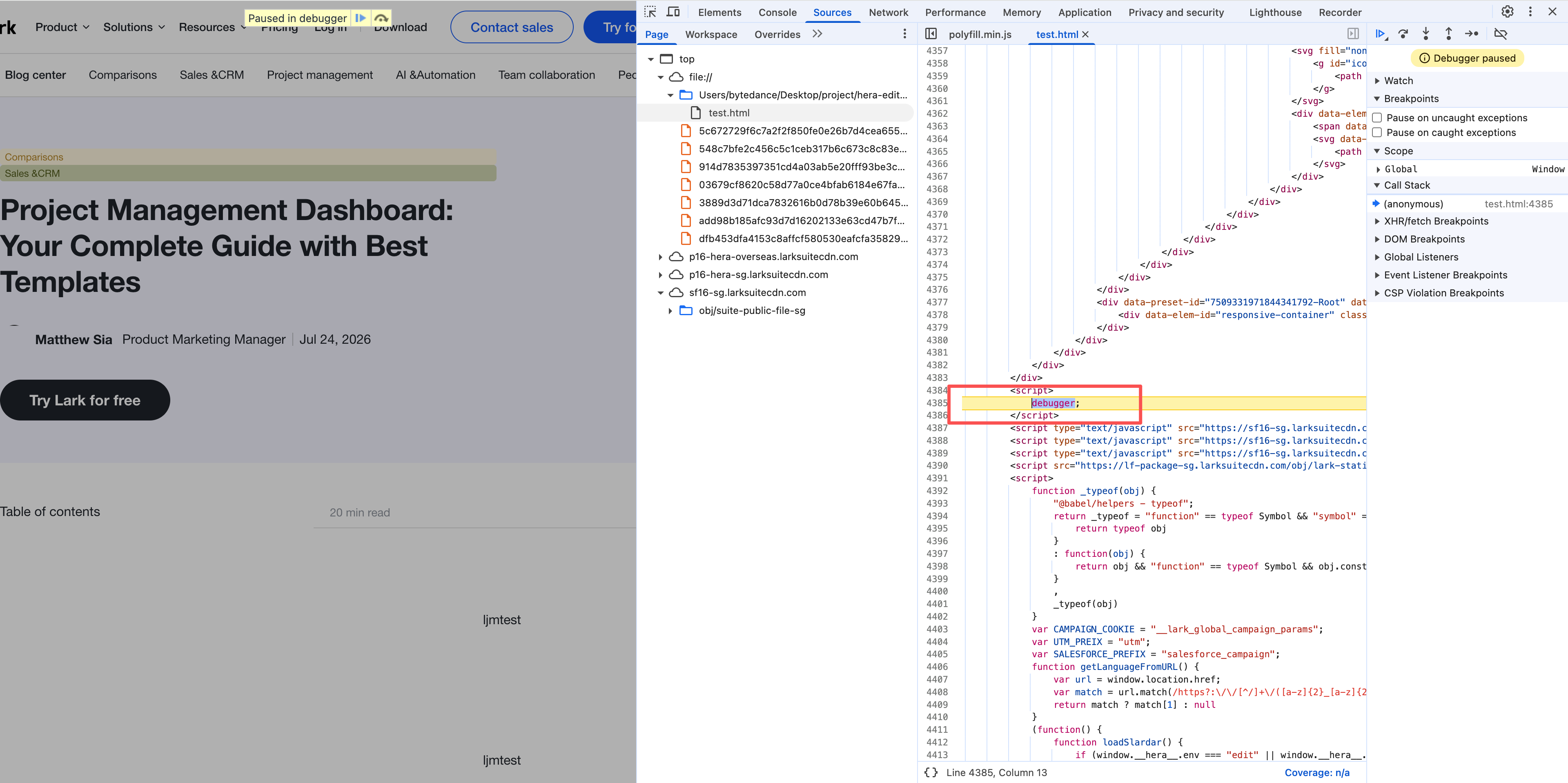Viewport: 1568px width, 783px height.
Task: Switch to the Network tab
Action: [x=888, y=12]
